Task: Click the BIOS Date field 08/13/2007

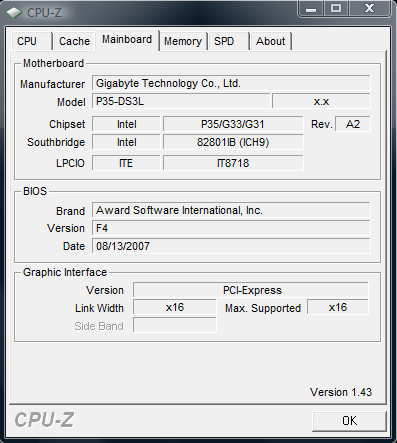Action: tap(231, 246)
